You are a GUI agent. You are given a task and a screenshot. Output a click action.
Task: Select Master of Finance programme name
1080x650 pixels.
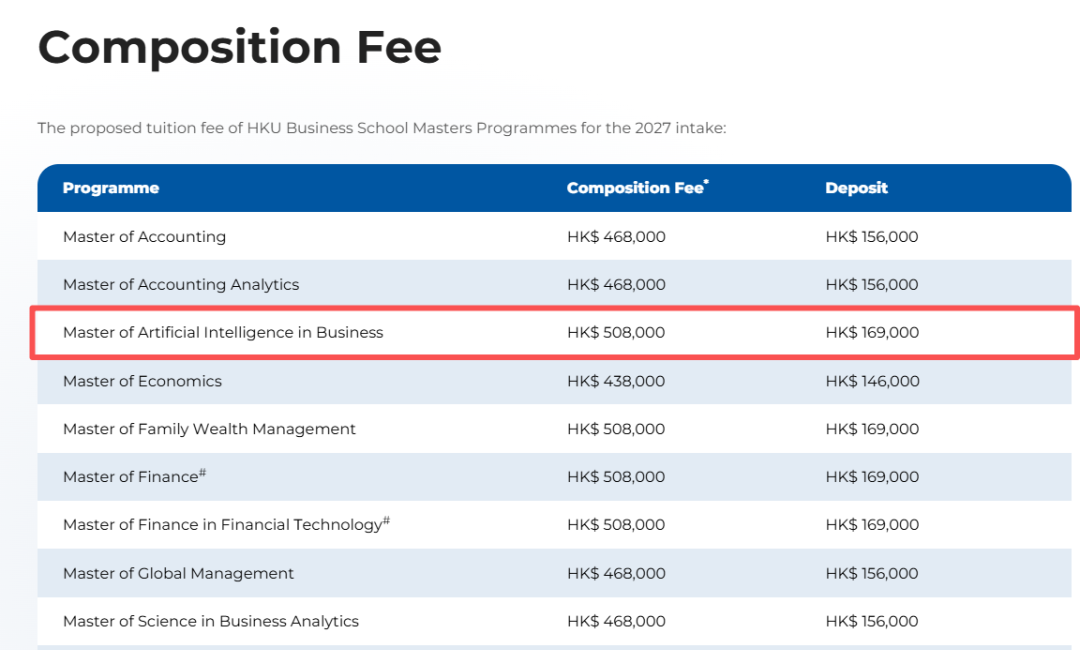134,476
